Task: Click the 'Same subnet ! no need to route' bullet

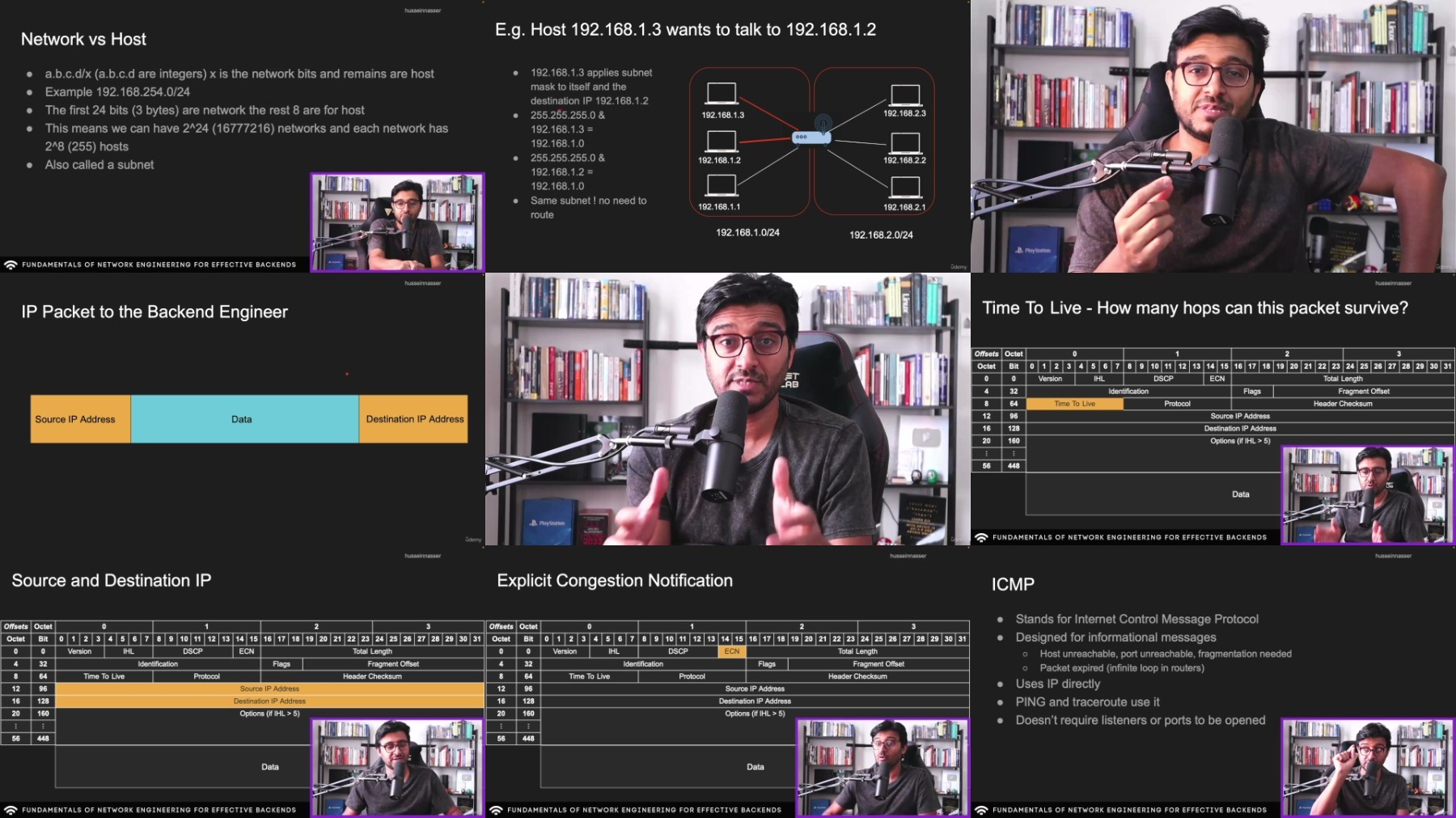Action: 588,208
